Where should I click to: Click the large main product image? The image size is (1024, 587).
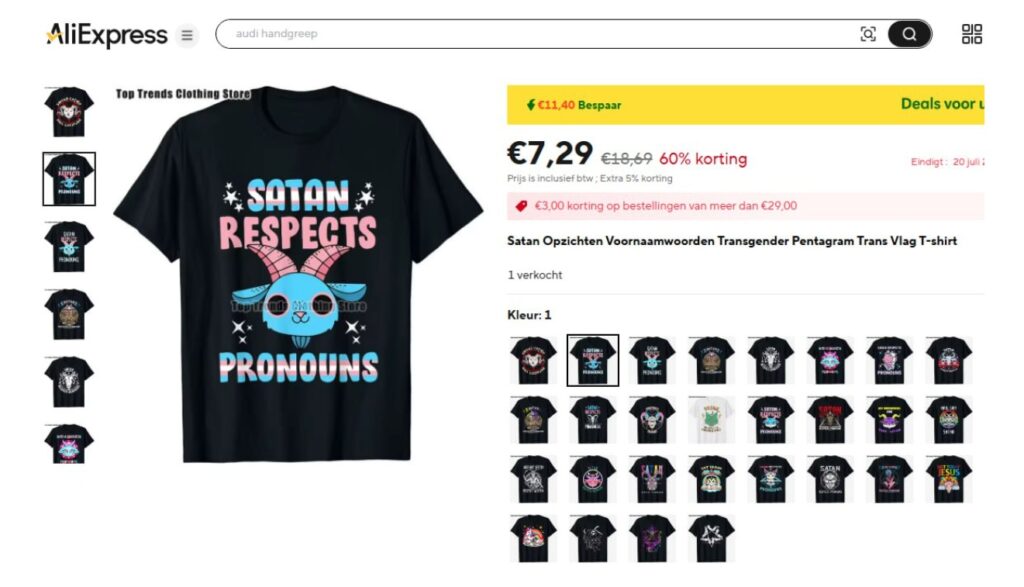298,274
